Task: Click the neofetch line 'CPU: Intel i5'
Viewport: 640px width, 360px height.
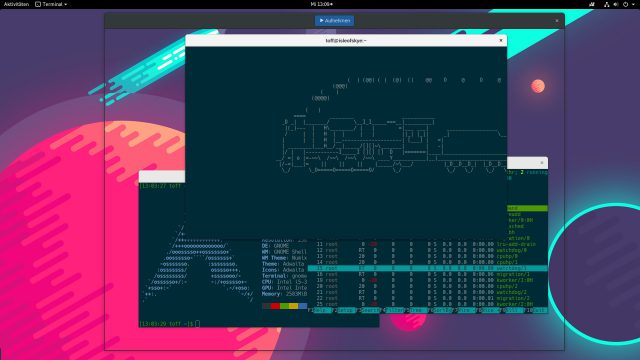Action: pyautogui.click(x=284, y=282)
